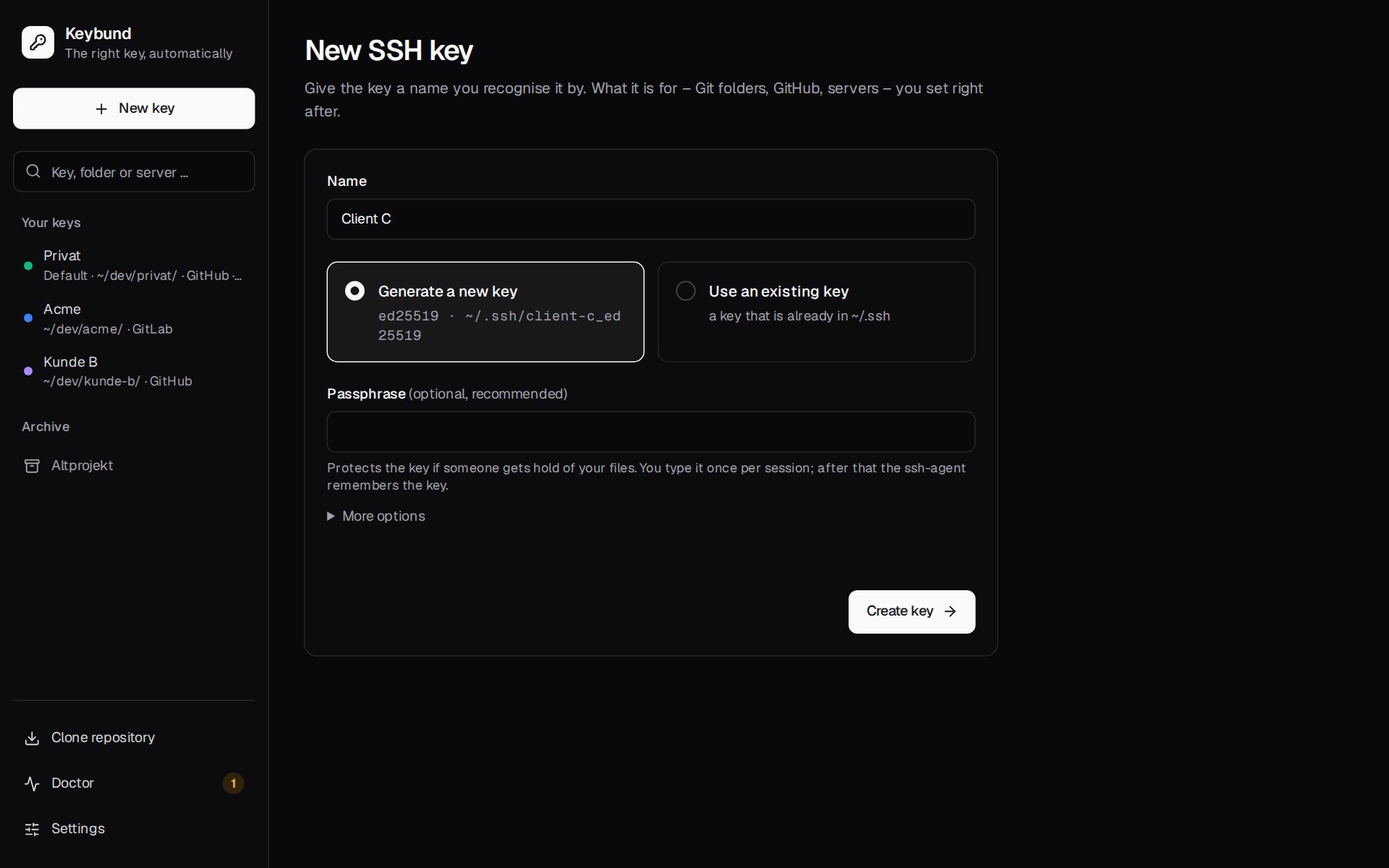Click the Clone repository download icon
The width and height of the screenshot is (1389, 868).
32,738
